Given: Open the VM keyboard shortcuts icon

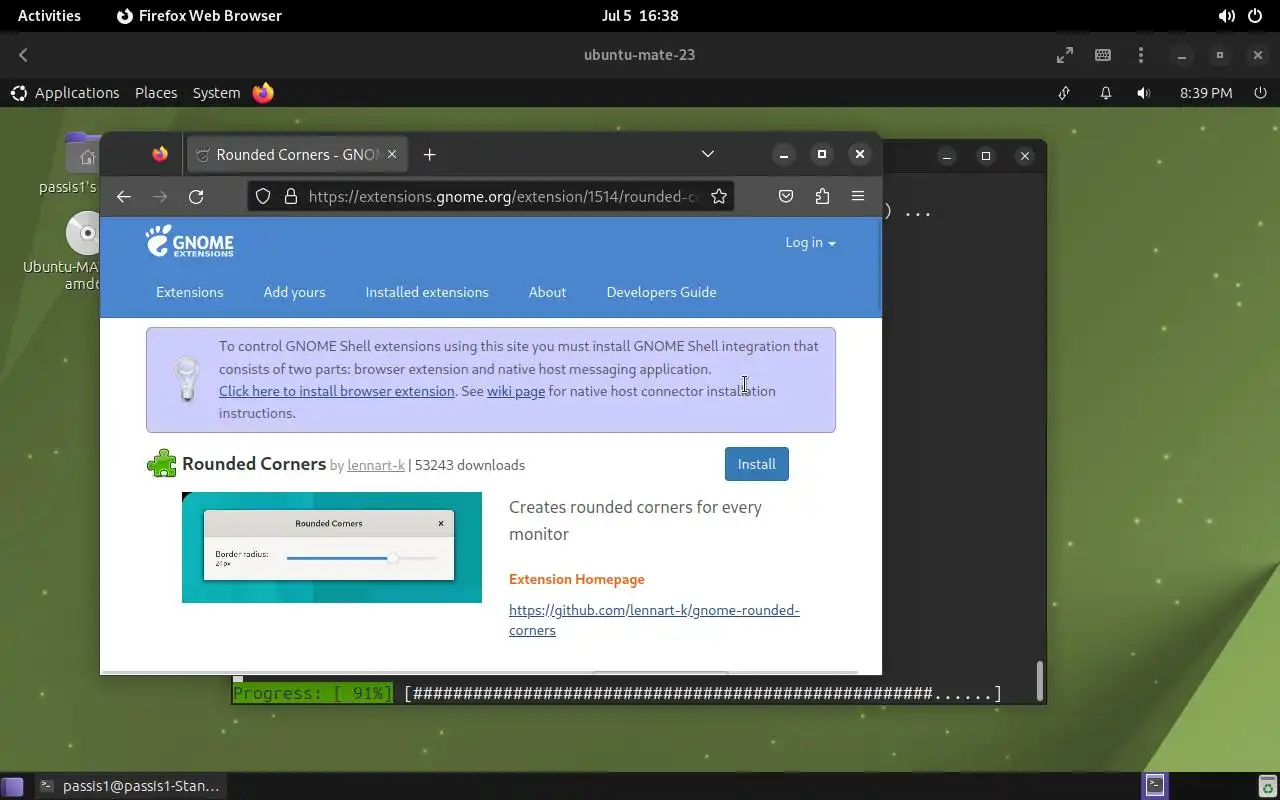Looking at the screenshot, I should pos(1103,55).
